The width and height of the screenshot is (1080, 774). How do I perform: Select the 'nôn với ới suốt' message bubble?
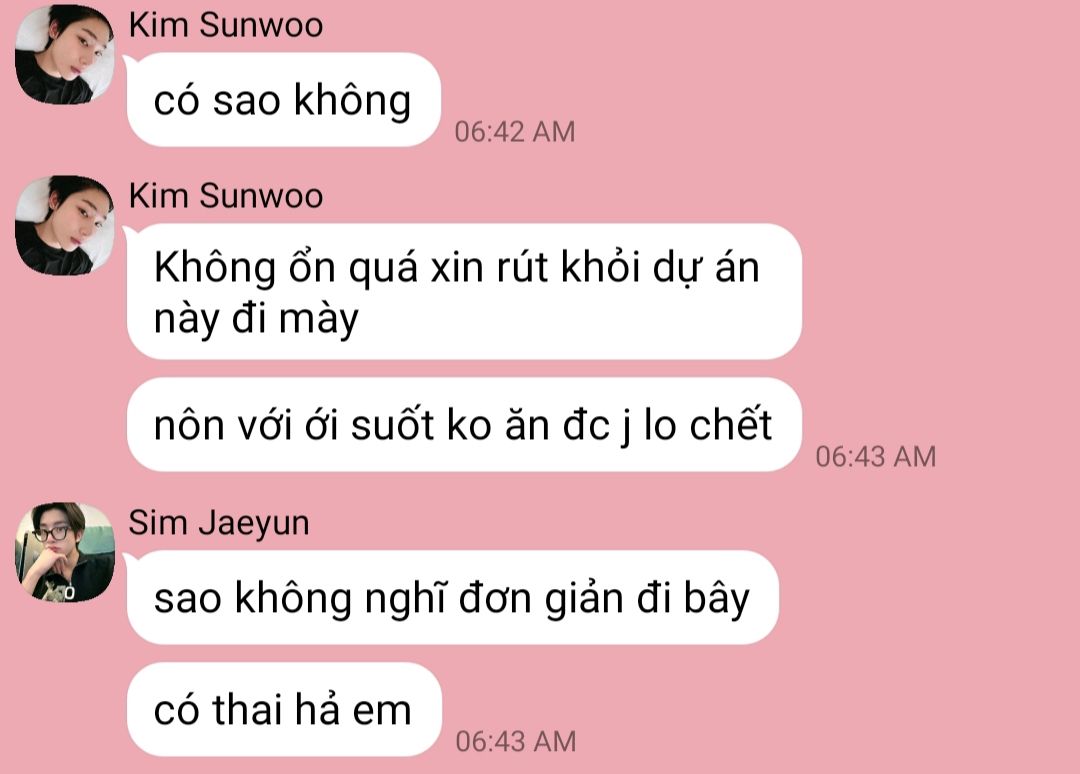464,424
